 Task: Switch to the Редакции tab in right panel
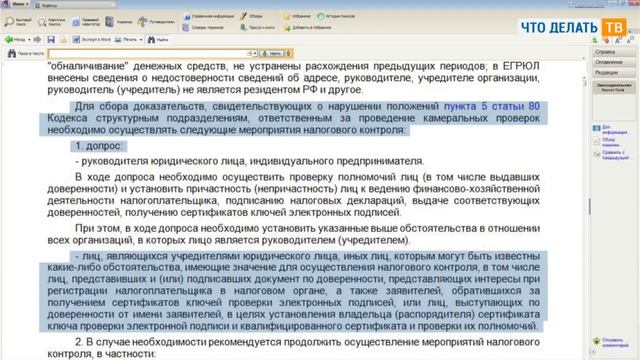pyautogui.click(x=614, y=73)
